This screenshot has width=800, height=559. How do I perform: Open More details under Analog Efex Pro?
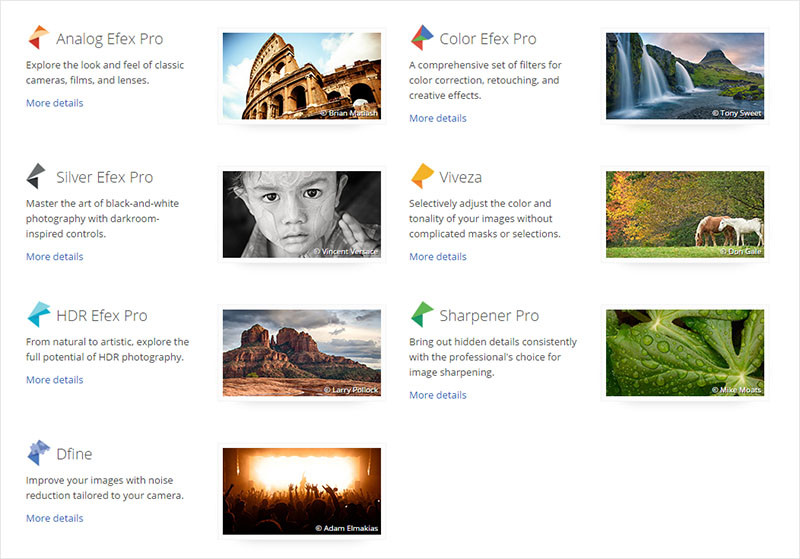click(x=55, y=103)
